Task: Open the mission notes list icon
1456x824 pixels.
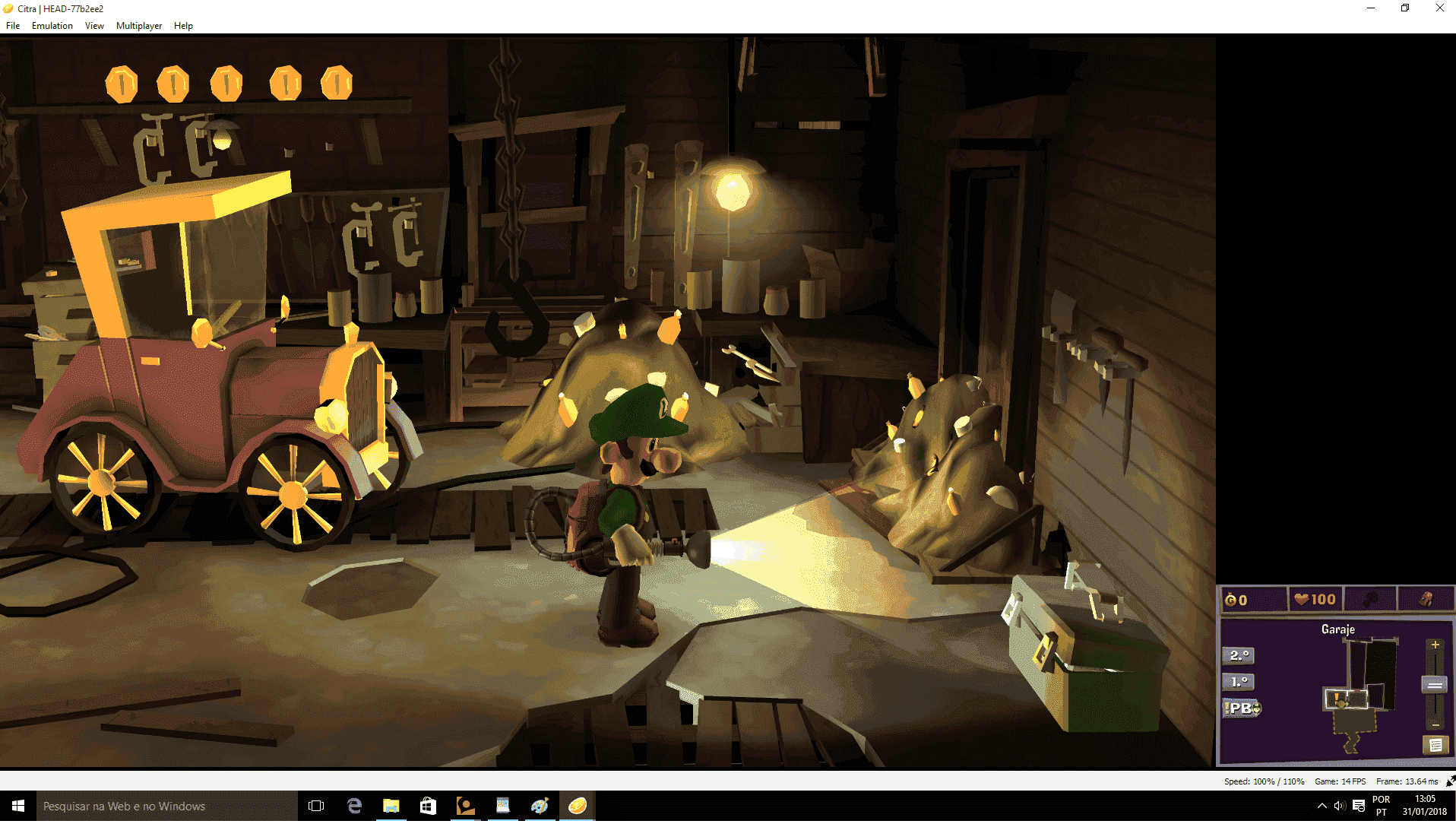Action: pos(1435,746)
